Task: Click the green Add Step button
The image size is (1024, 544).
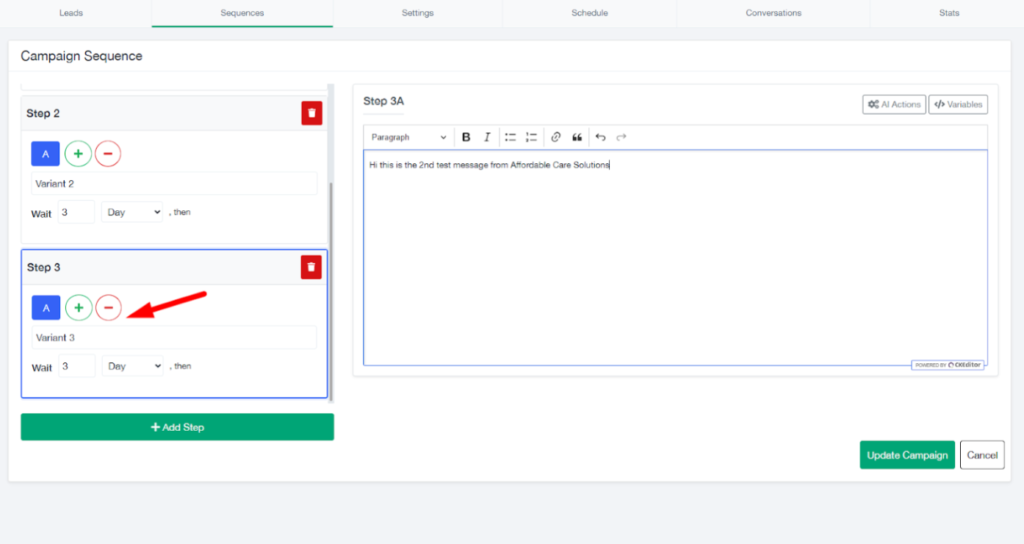Action: coord(177,427)
